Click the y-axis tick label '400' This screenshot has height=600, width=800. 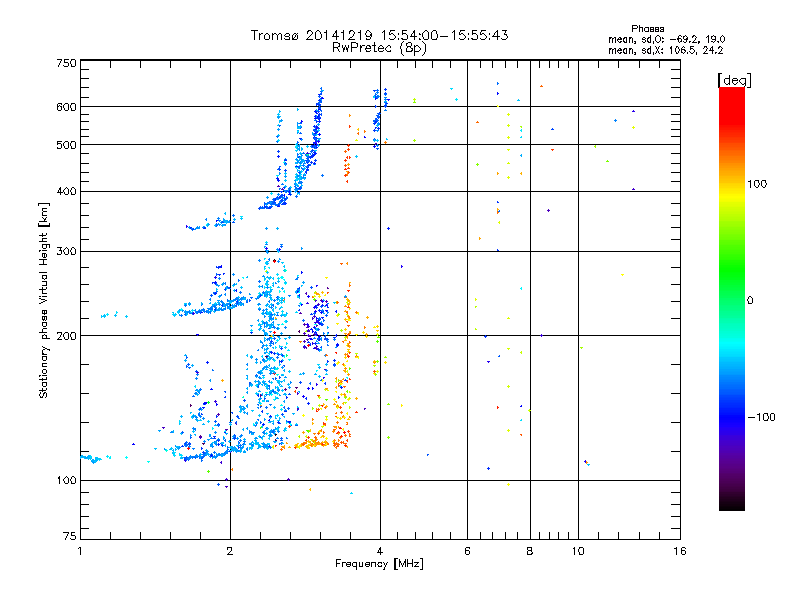coord(67,191)
